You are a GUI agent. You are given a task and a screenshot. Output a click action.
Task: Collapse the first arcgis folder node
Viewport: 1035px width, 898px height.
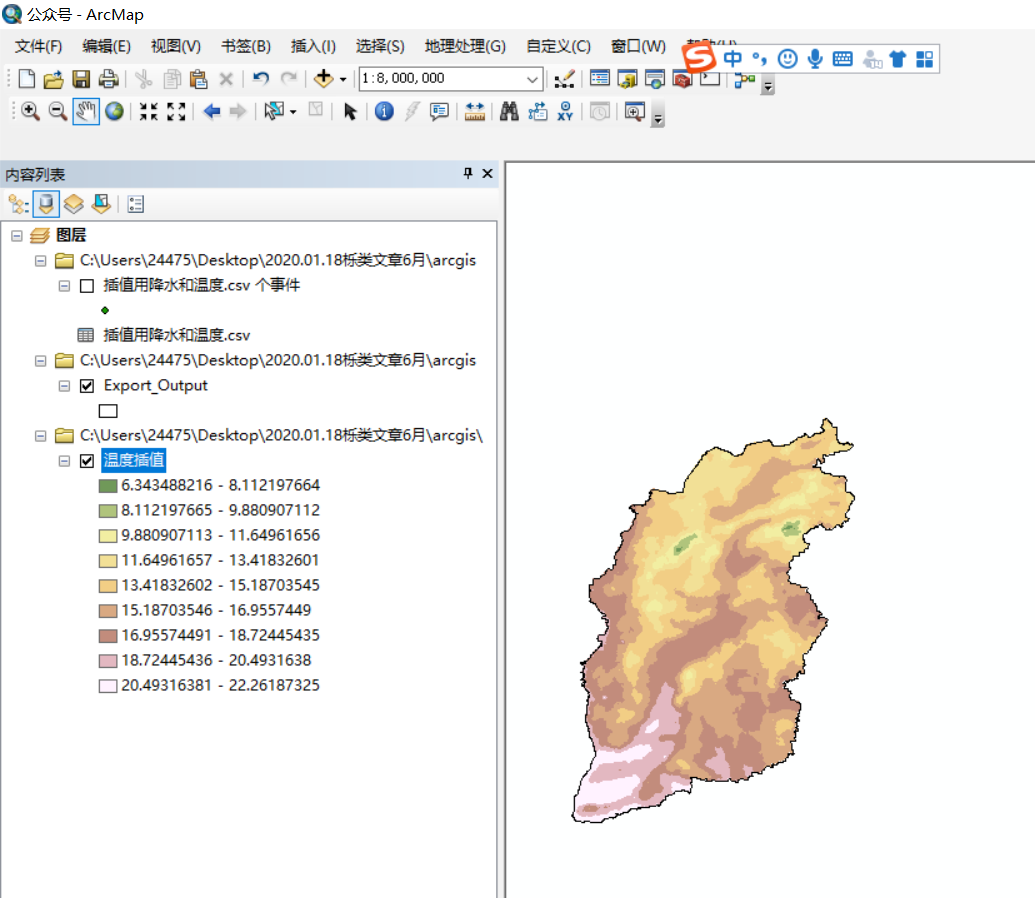click(x=40, y=261)
